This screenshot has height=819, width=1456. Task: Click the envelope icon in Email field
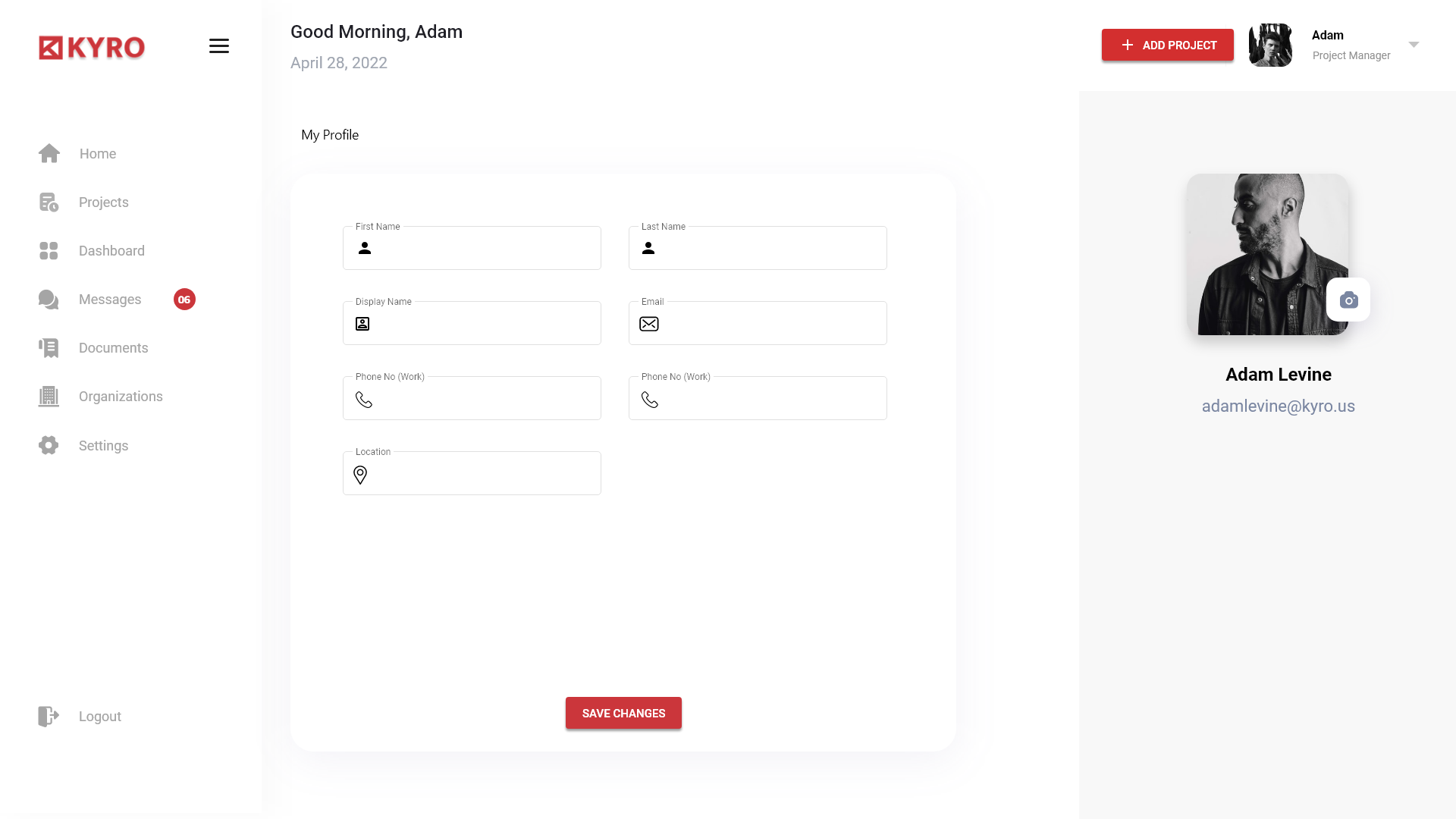coord(649,324)
